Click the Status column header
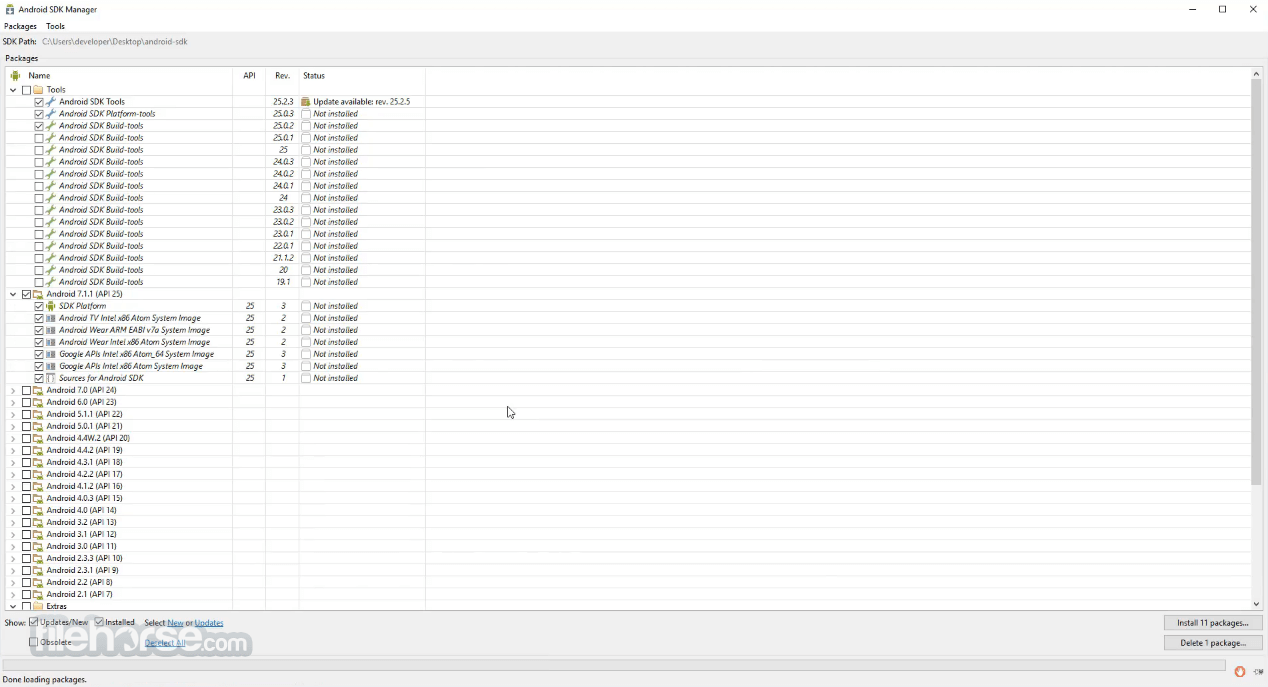Image resolution: width=1268 pixels, height=687 pixels. (x=362, y=76)
